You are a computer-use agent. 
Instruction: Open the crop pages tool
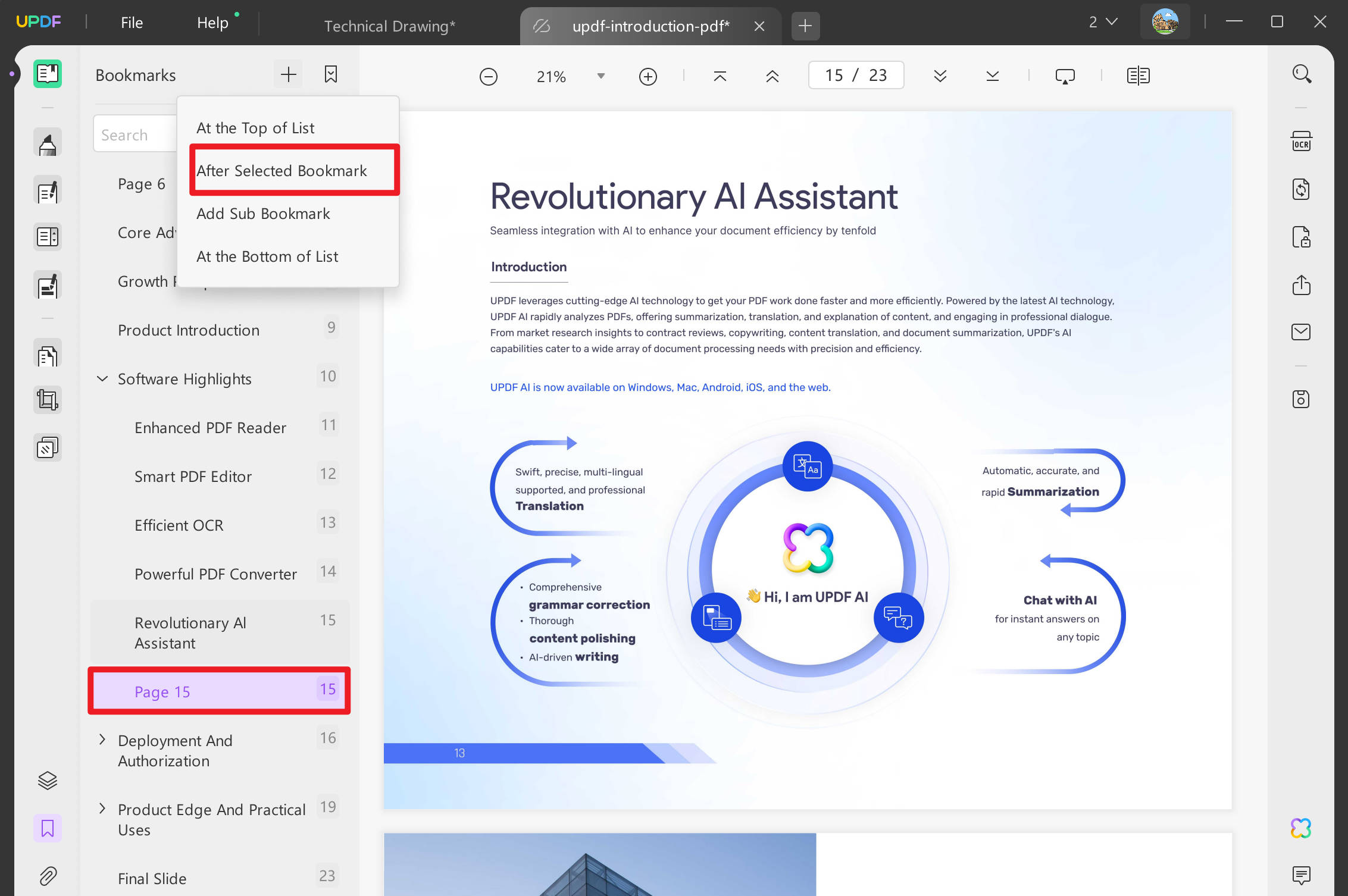[48, 399]
